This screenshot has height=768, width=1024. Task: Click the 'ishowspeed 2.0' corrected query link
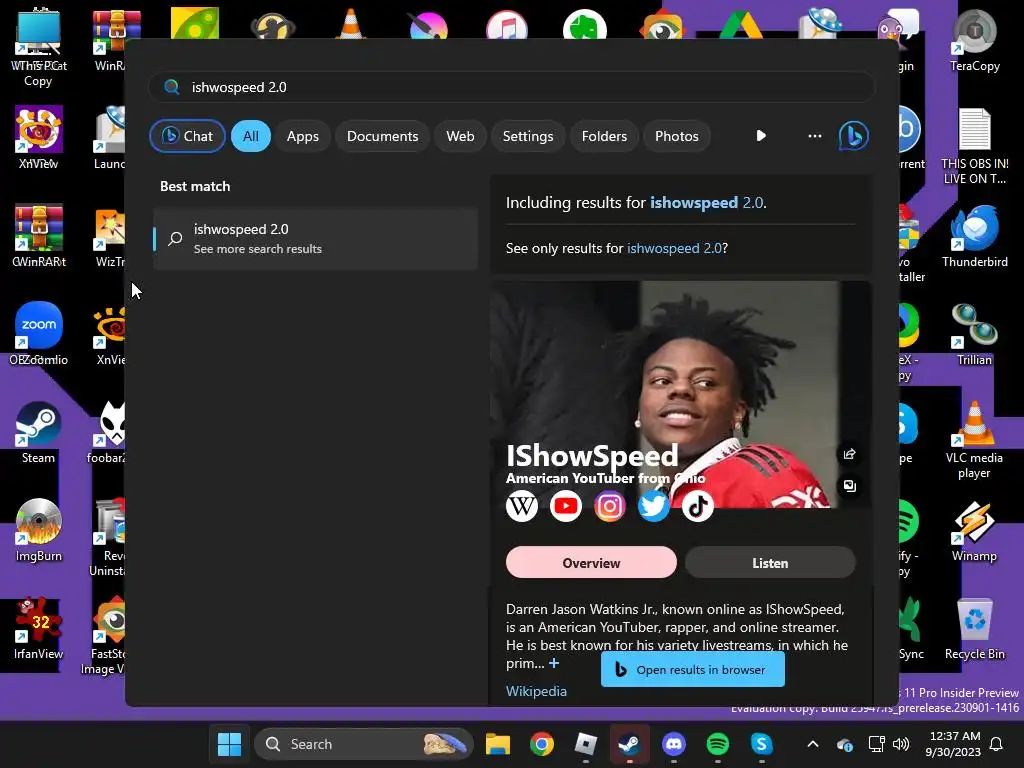pyautogui.click(x=707, y=202)
